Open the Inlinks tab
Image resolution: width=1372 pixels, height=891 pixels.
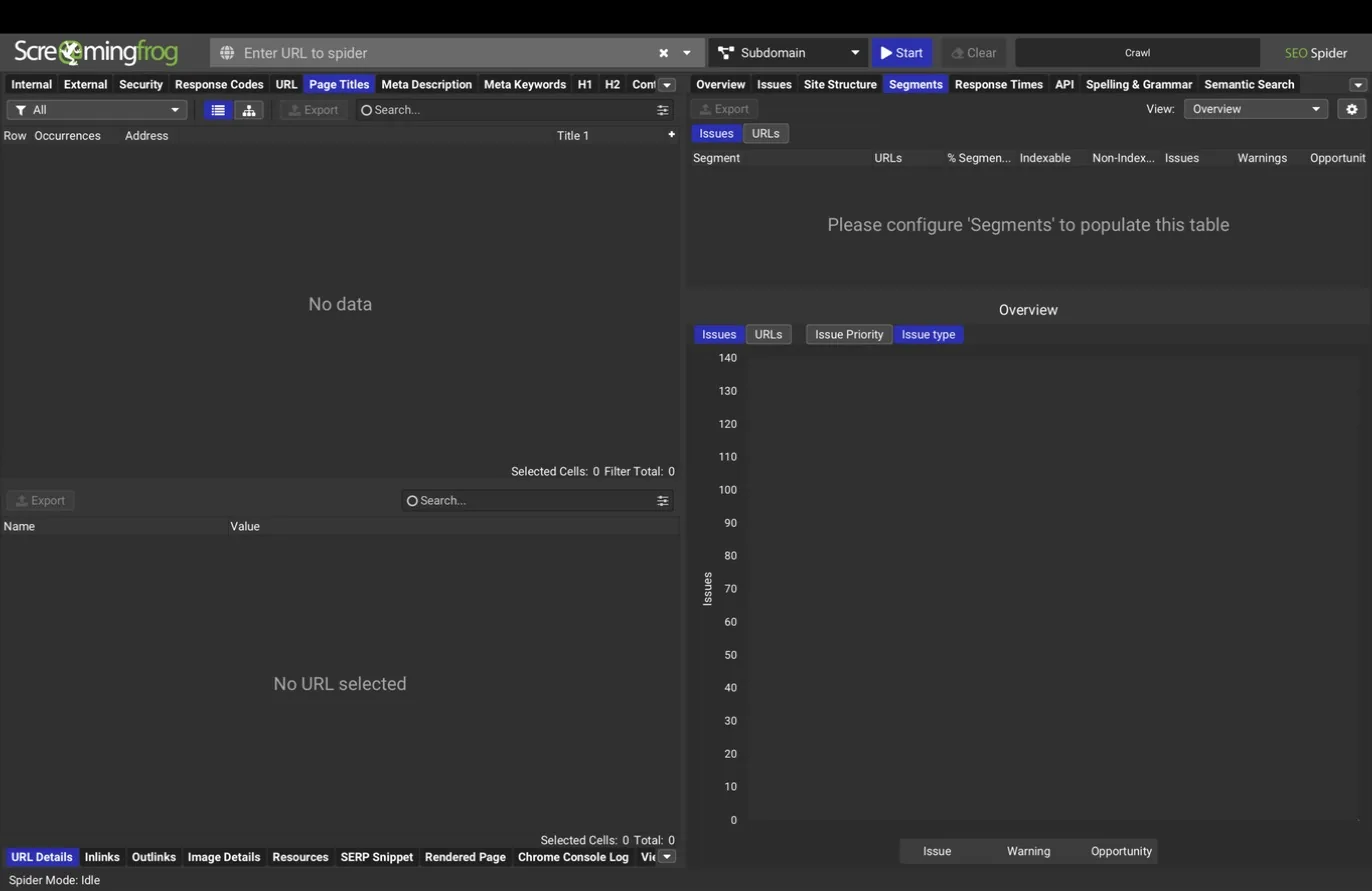point(102,857)
